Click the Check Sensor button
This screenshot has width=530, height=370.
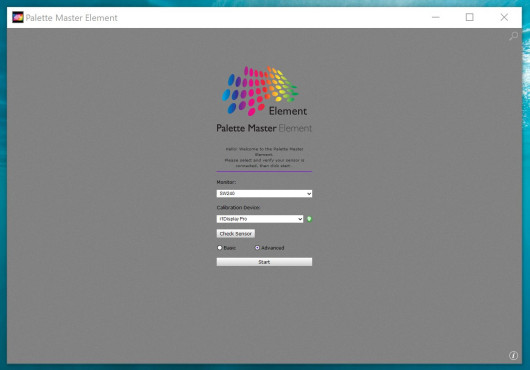pyautogui.click(x=236, y=233)
